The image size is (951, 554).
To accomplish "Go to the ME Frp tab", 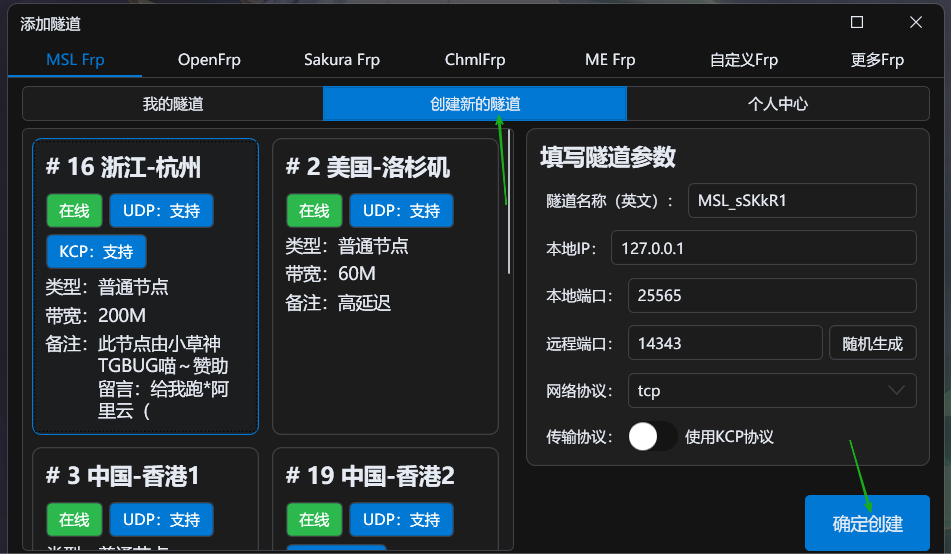I will (x=610, y=60).
